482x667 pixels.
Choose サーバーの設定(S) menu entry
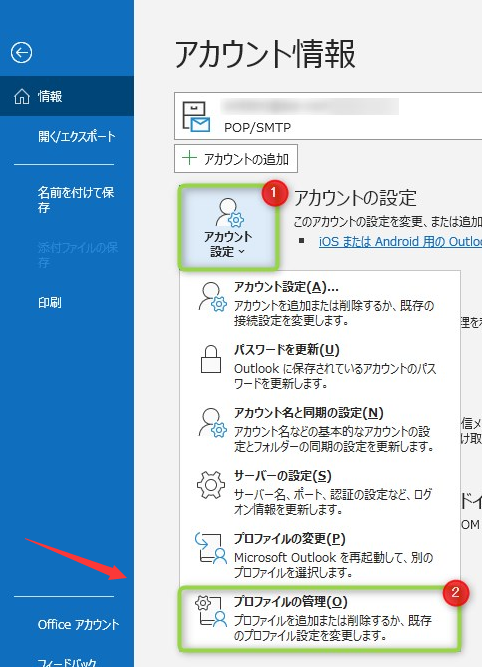[x=320, y=492]
